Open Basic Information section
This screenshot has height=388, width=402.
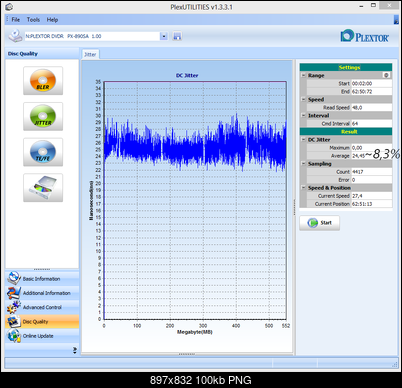coord(42,278)
